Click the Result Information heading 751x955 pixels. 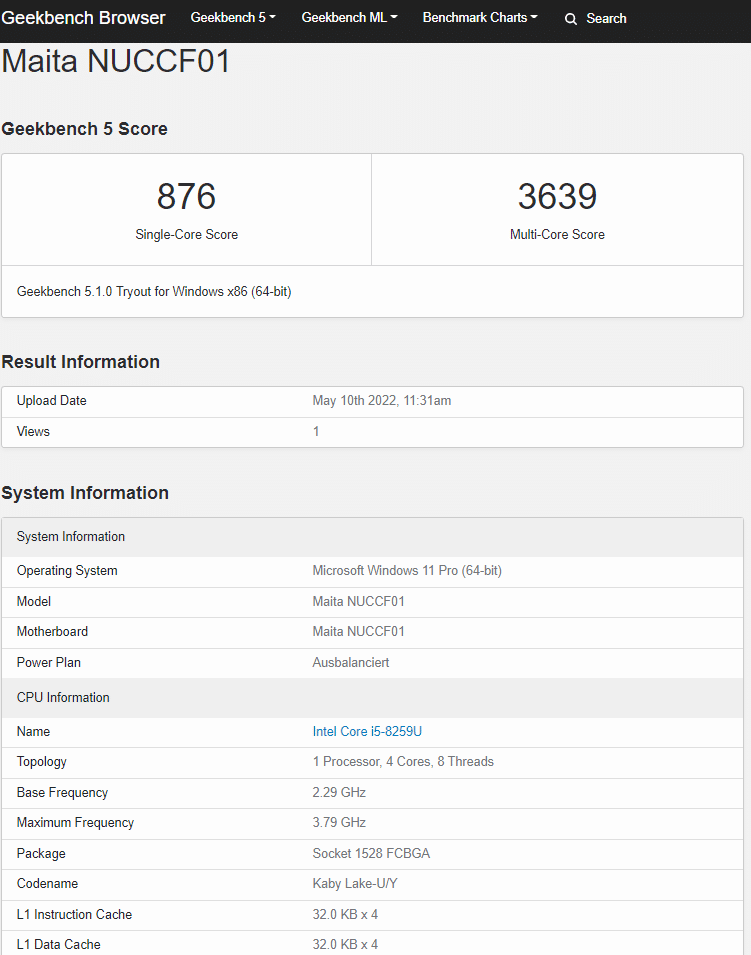[x=80, y=362]
